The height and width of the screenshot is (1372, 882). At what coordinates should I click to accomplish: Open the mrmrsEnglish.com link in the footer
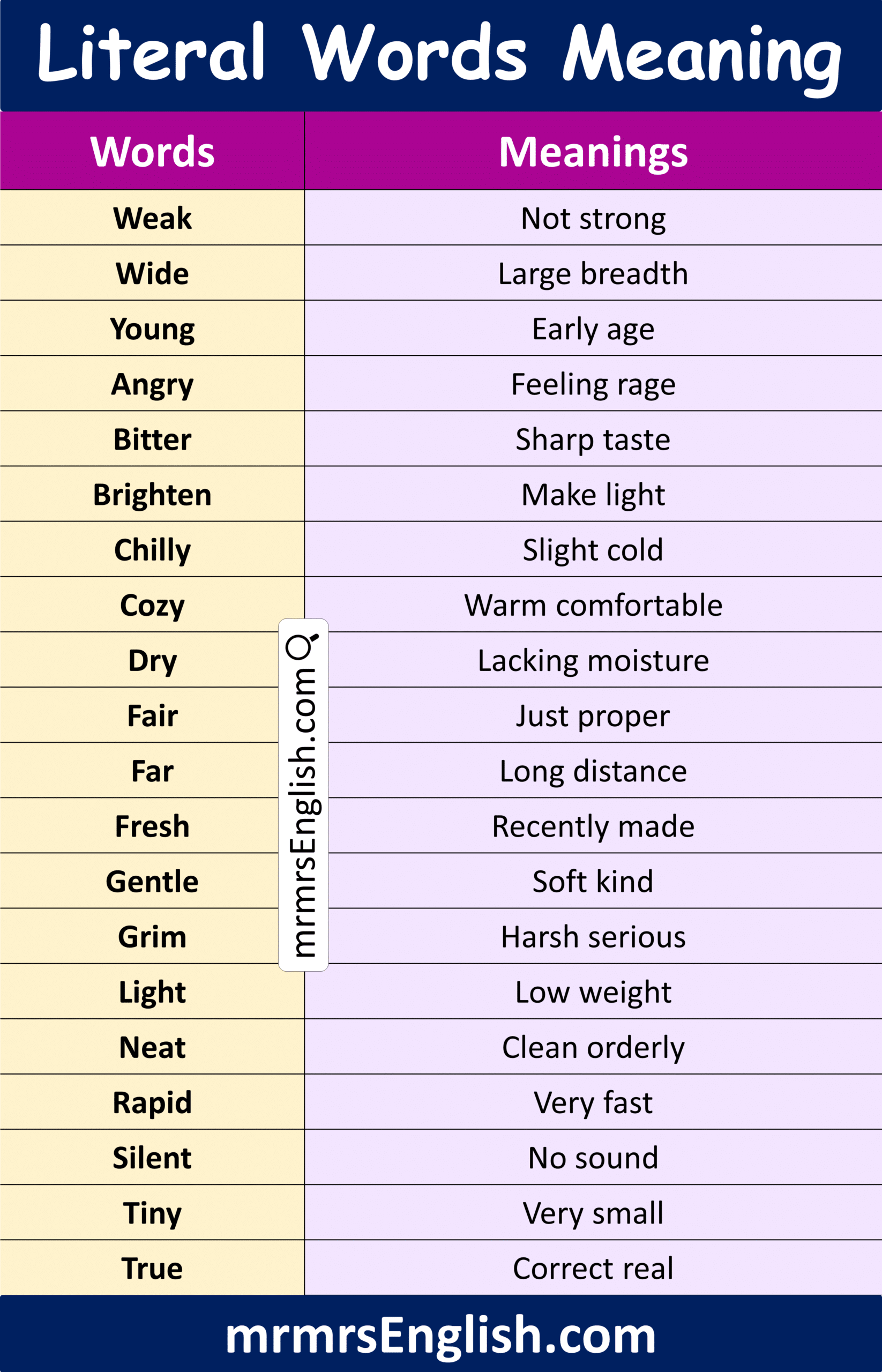tap(440, 1335)
